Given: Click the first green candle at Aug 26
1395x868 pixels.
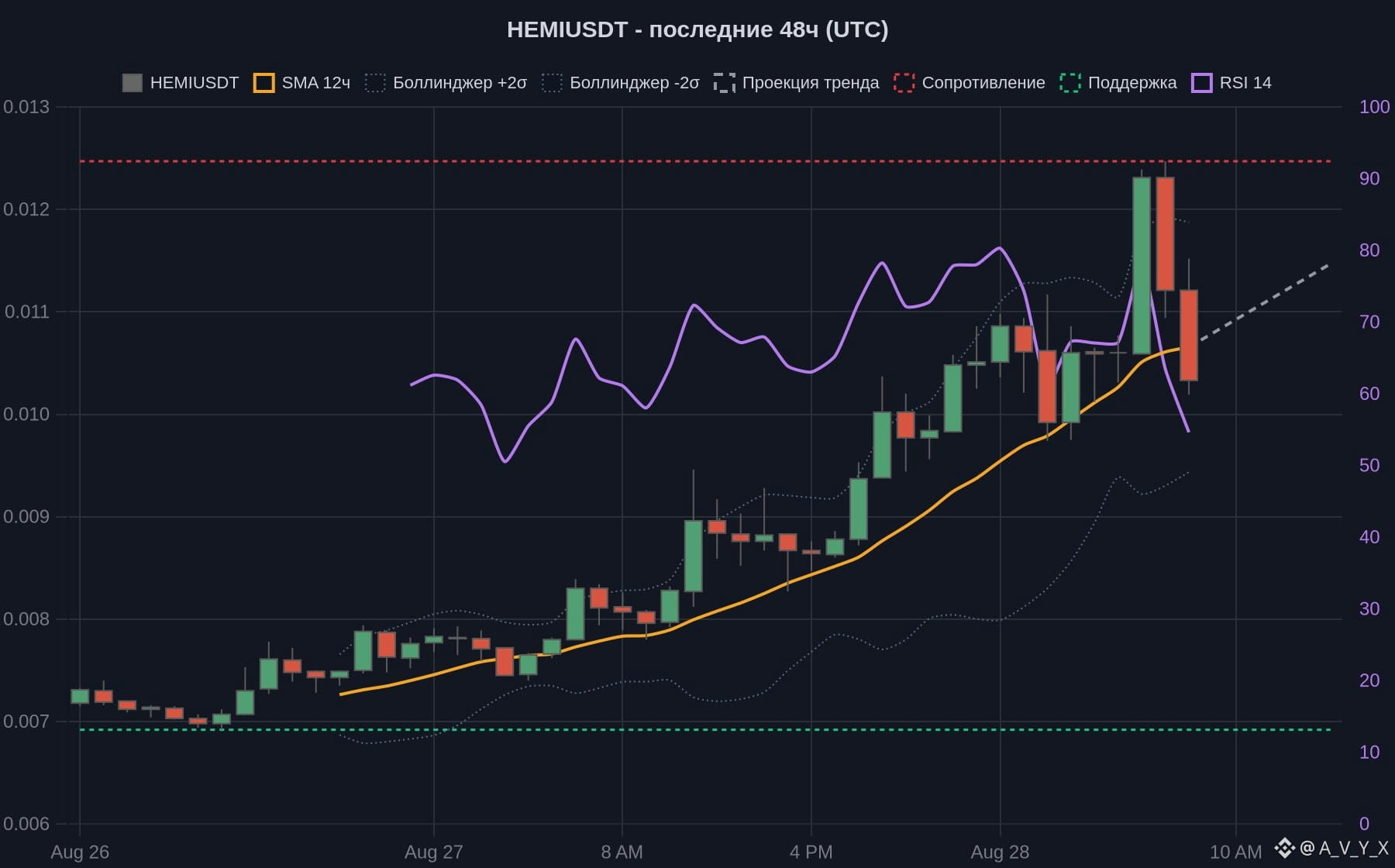Looking at the screenshot, I should coord(80,696).
